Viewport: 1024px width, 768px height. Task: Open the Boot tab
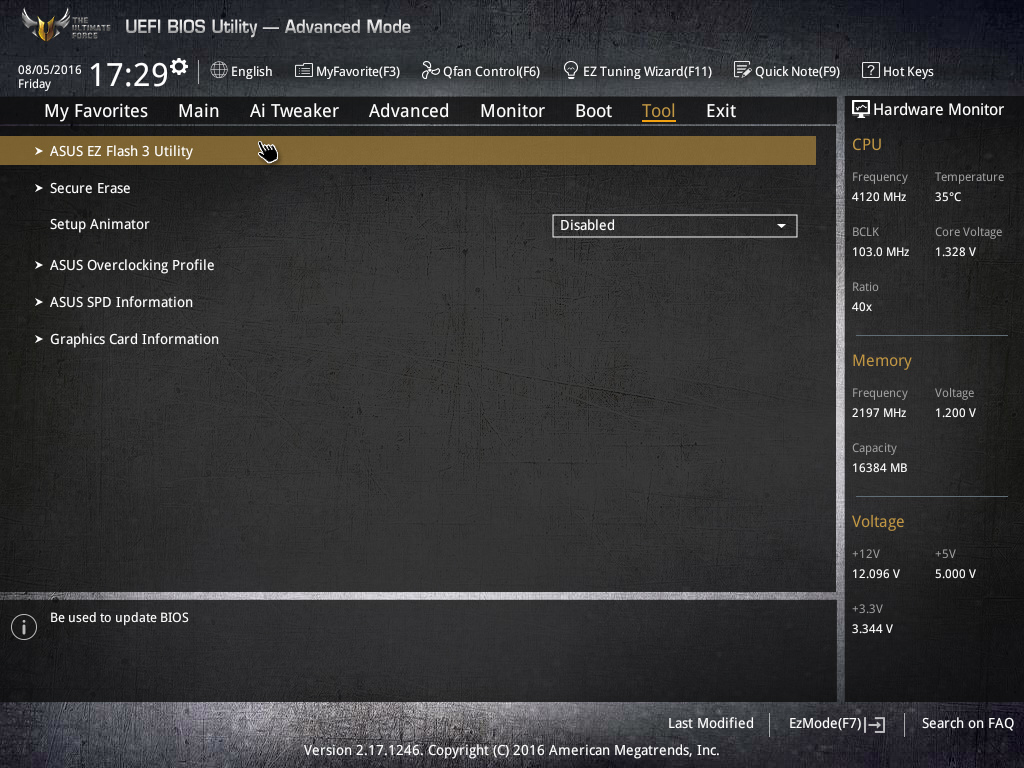pyautogui.click(x=593, y=111)
